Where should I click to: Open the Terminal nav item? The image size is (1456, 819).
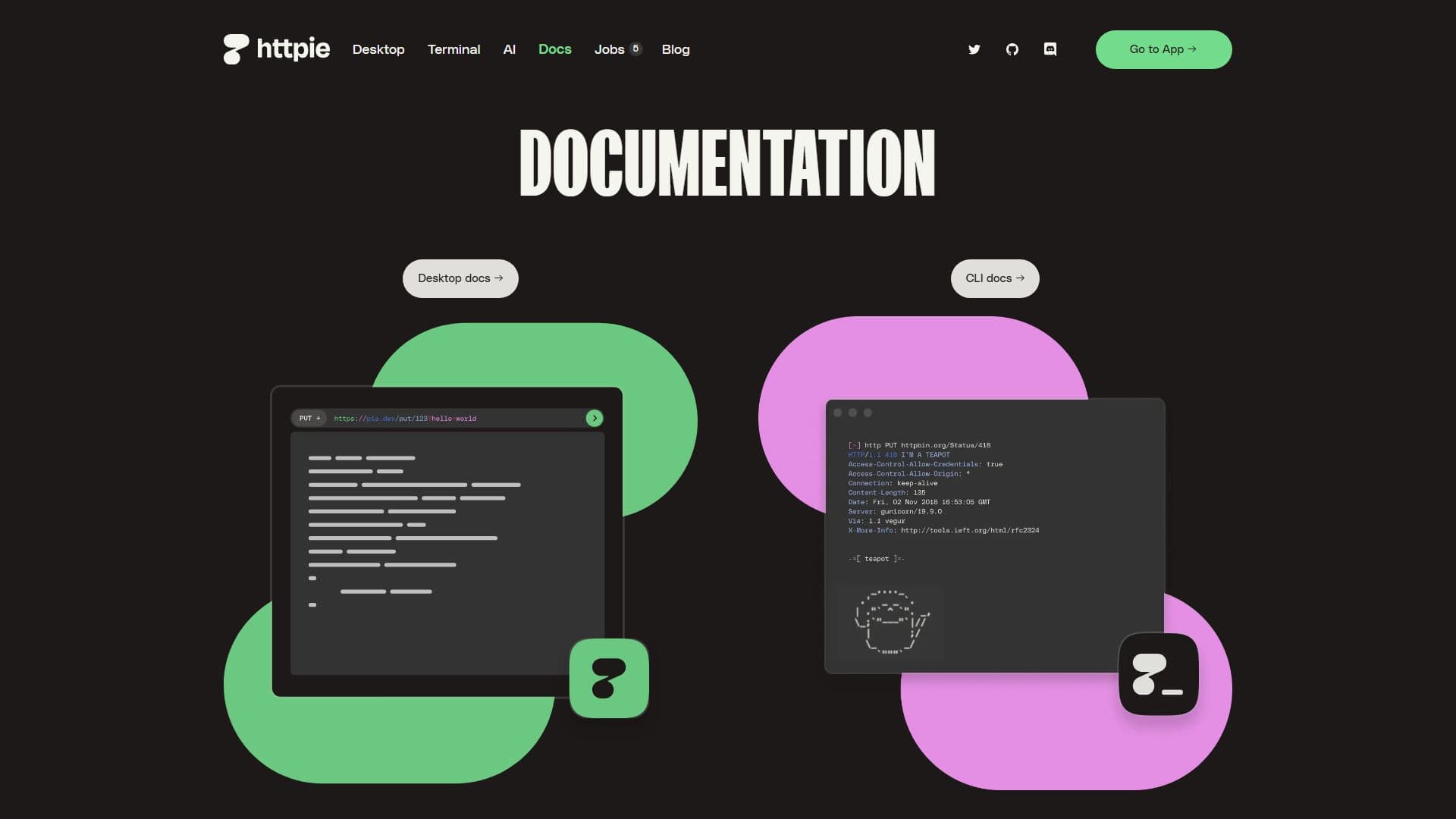pyautogui.click(x=453, y=49)
